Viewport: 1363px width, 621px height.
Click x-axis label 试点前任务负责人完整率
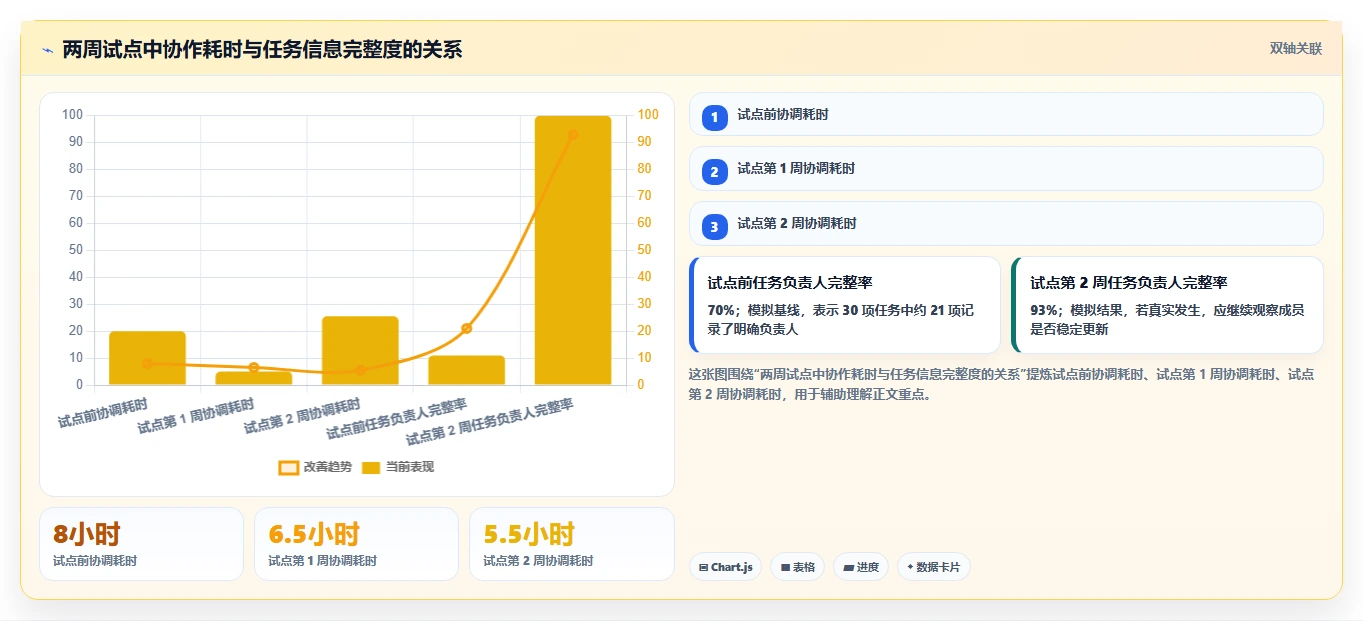(x=397, y=420)
